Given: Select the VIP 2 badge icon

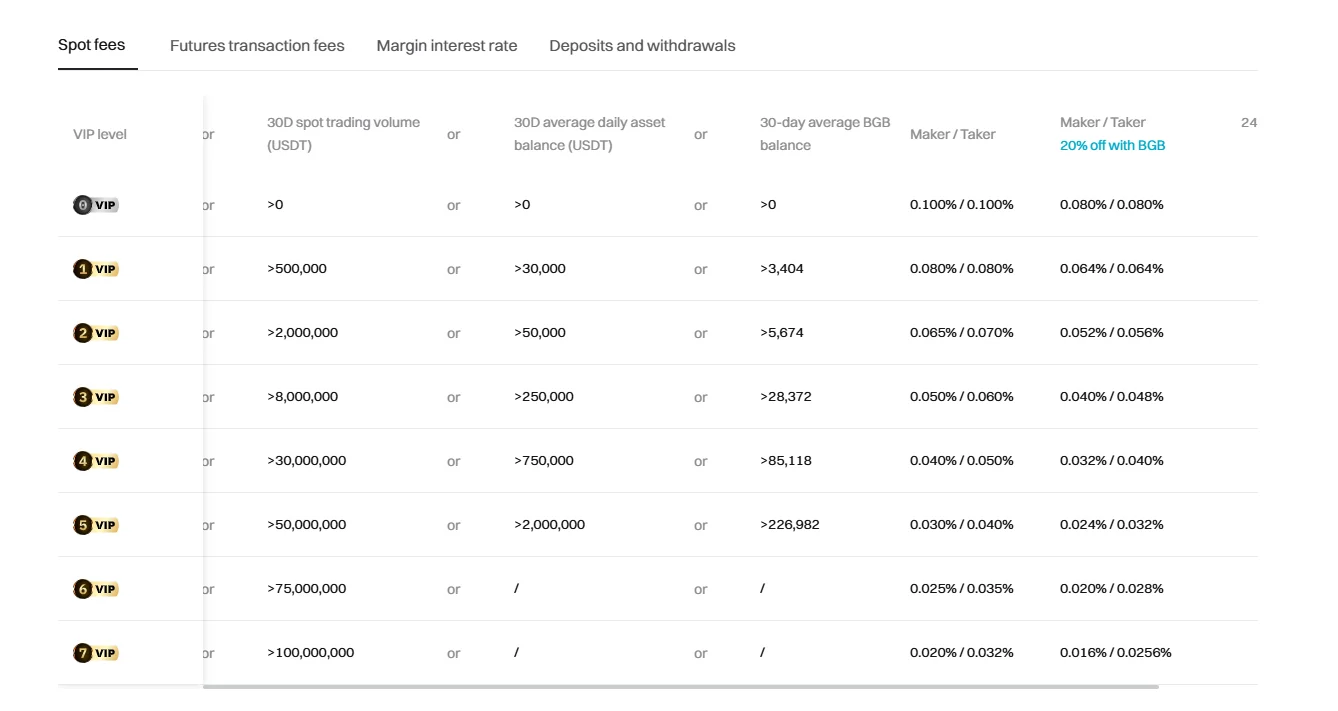Looking at the screenshot, I should pos(95,332).
